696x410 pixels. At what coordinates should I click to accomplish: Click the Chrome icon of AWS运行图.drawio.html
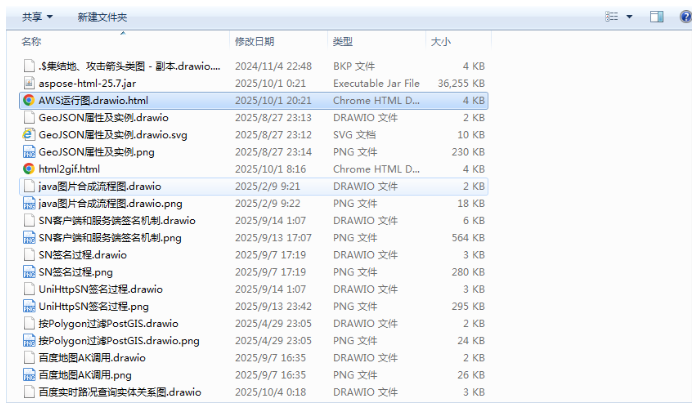point(29,100)
